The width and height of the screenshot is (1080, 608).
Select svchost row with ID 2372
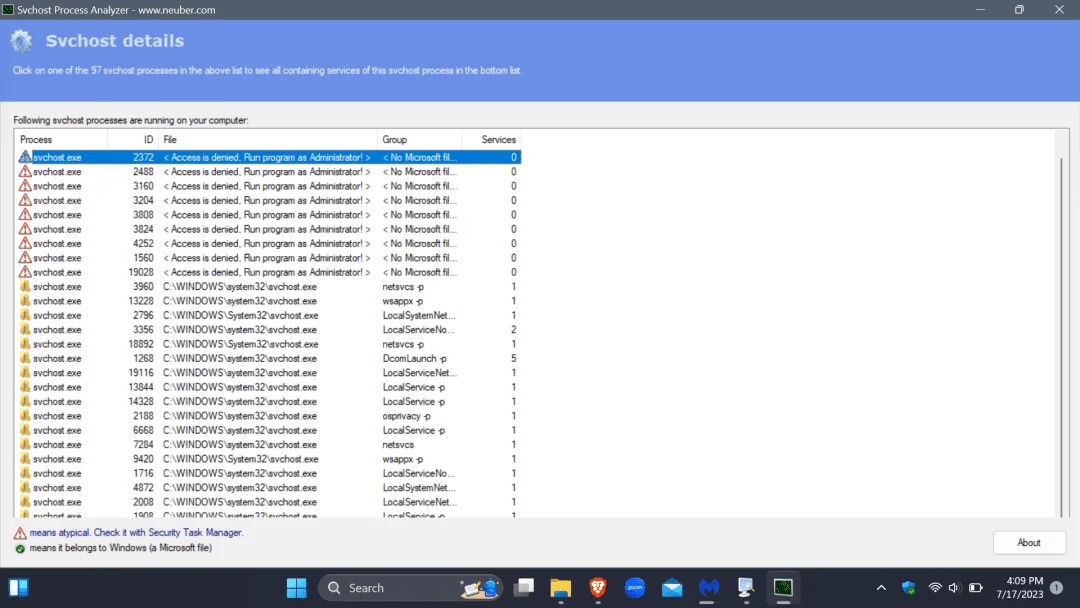click(x=268, y=157)
